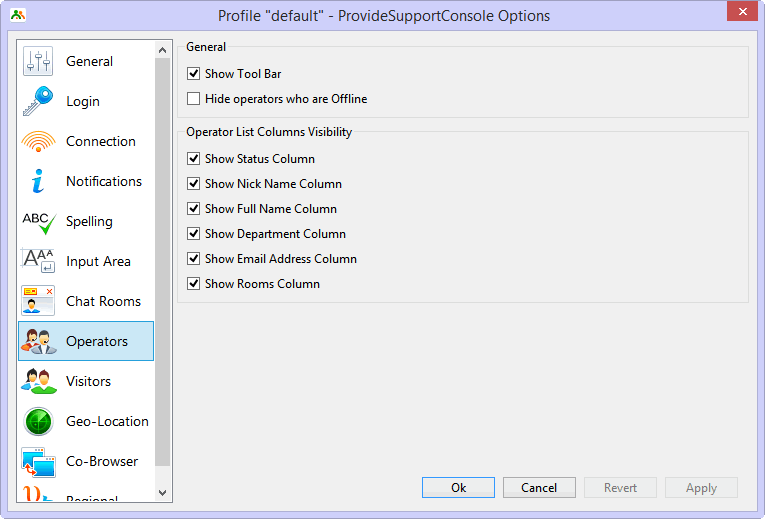Image resolution: width=765 pixels, height=519 pixels.
Task: Click the Operators headset people icon
Action: pos(38,341)
